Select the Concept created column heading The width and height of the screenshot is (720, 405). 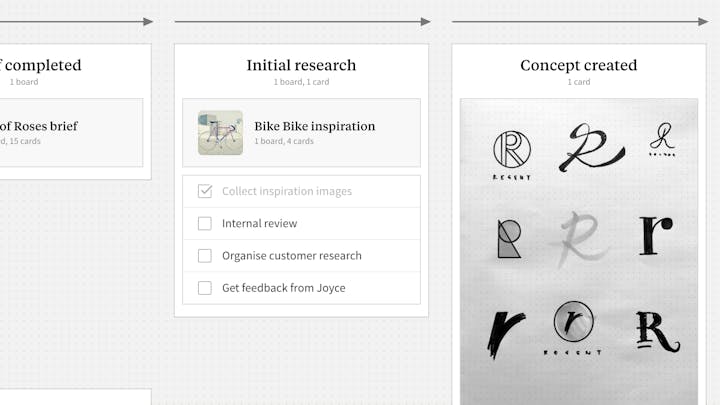pos(579,65)
